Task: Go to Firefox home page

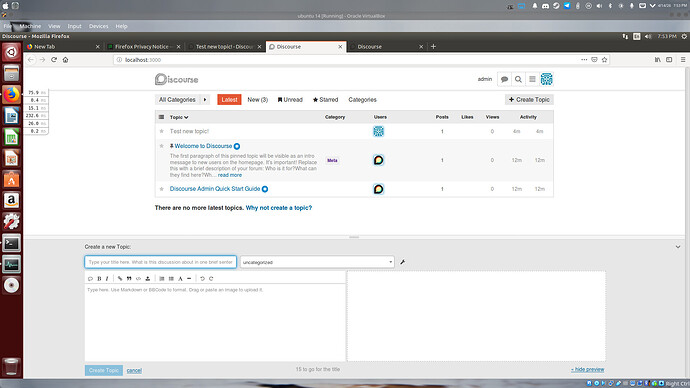Action: click(x=65, y=60)
